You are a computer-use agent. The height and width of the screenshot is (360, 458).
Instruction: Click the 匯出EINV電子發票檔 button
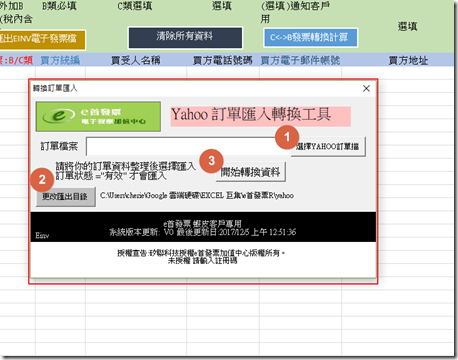[x=42, y=40]
